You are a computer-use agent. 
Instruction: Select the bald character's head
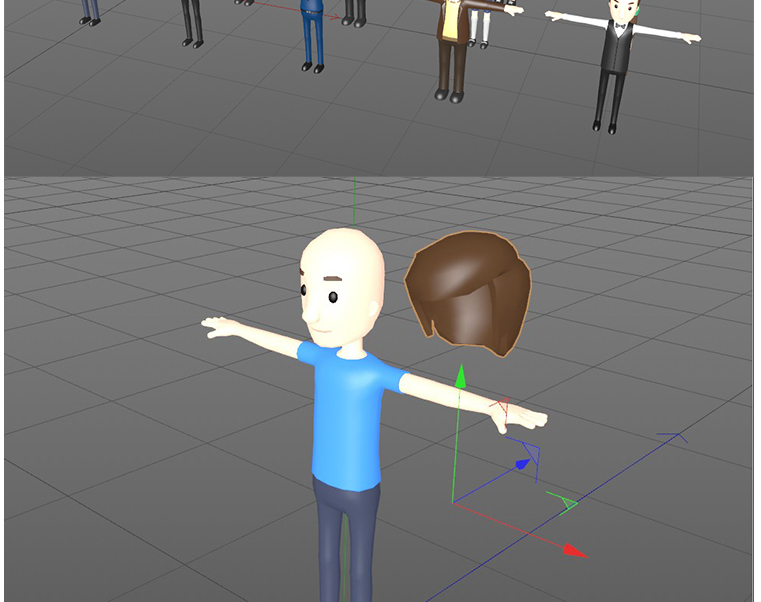(x=342, y=287)
